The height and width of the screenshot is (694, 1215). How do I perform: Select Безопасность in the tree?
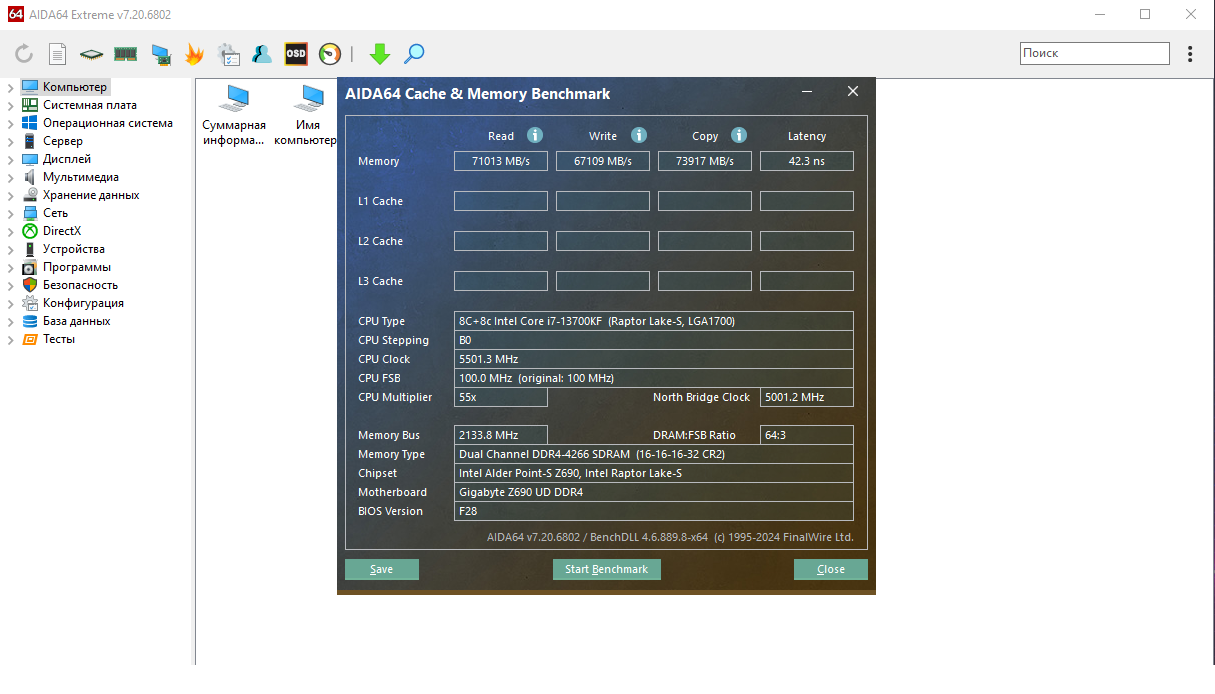pos(80,285)
